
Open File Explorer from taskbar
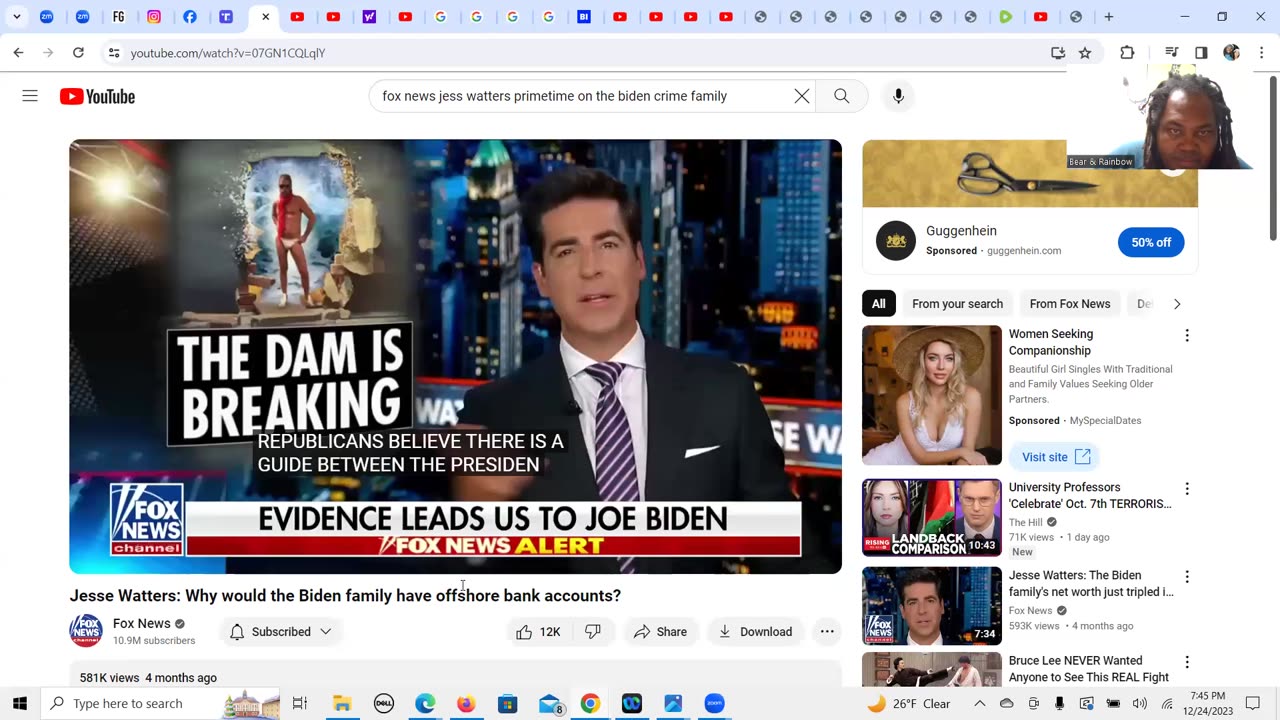[x=342, y=703]
